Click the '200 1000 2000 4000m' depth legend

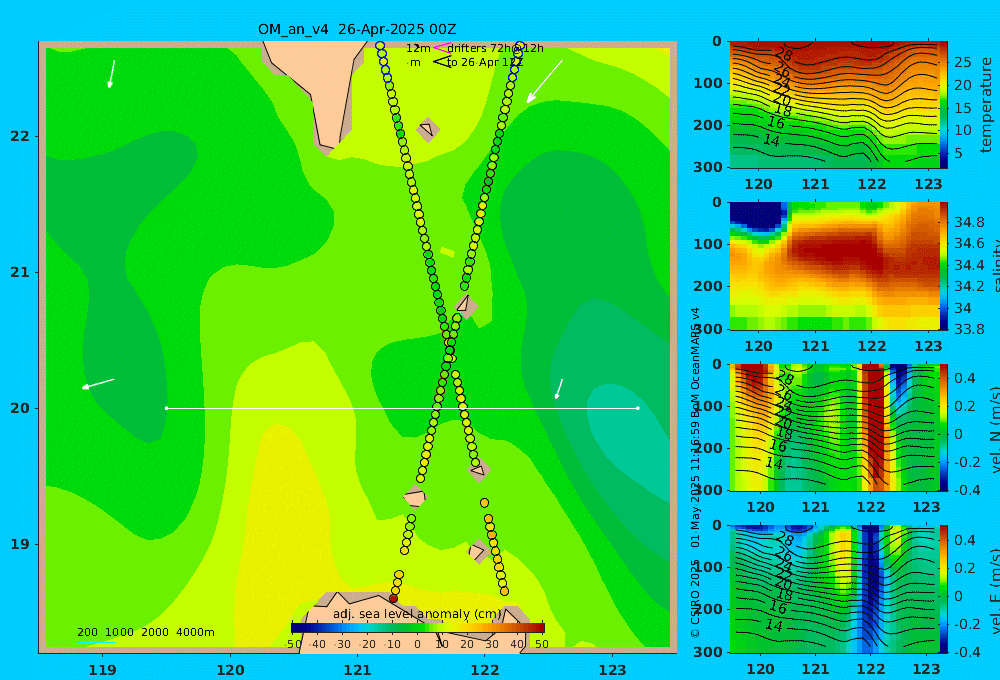pyautogui.click(x=146, y=632)
